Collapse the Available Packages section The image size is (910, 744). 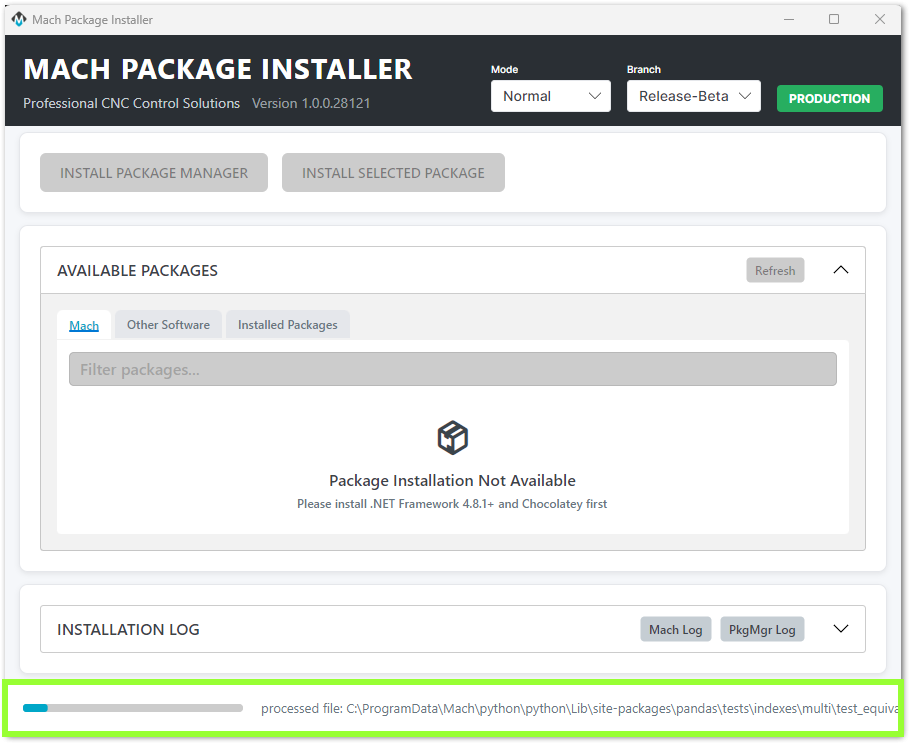[x=841, y=270]
